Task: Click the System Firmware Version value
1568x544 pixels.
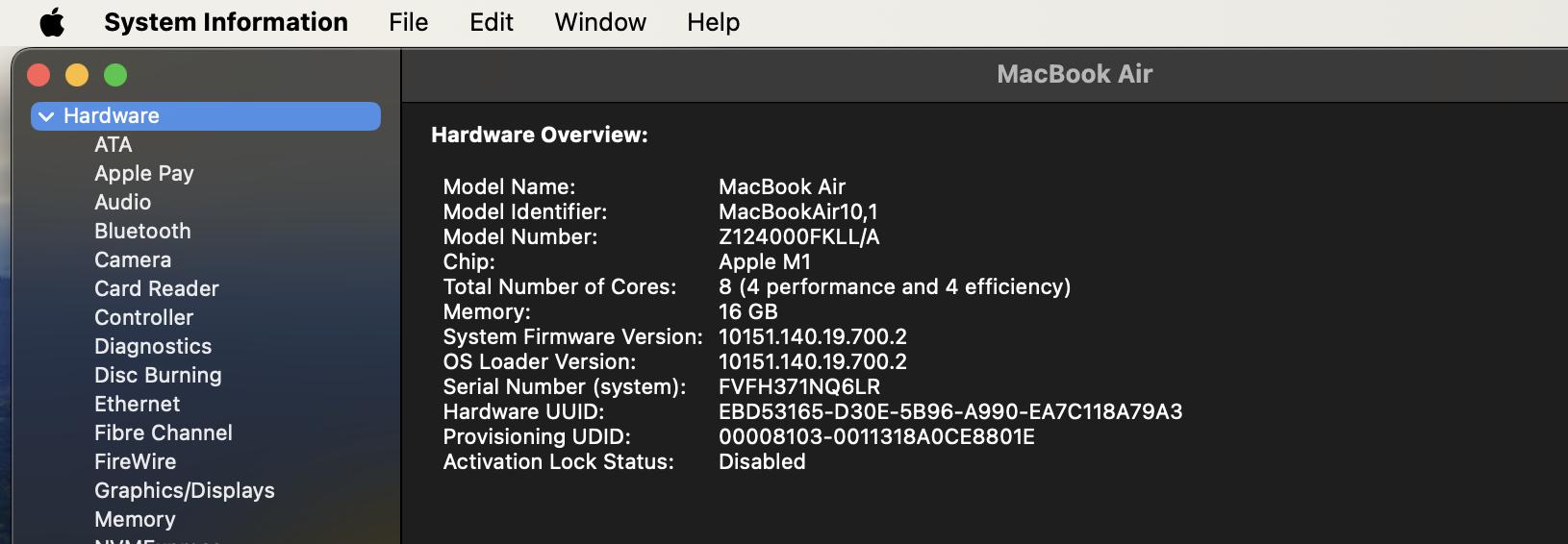Action: pyautogui.click(x=813, y=337)
